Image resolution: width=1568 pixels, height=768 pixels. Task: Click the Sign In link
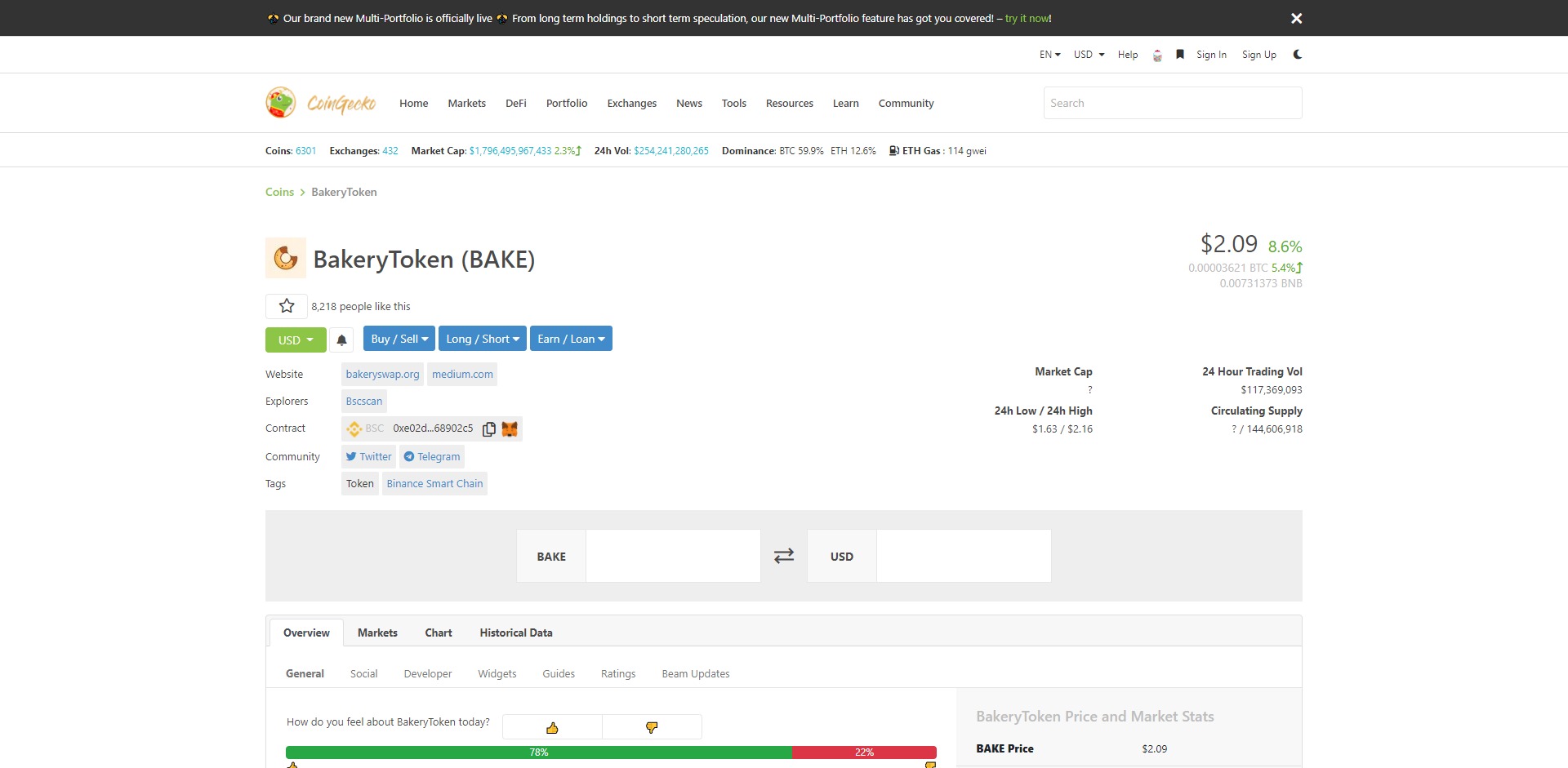point(1211,55)
